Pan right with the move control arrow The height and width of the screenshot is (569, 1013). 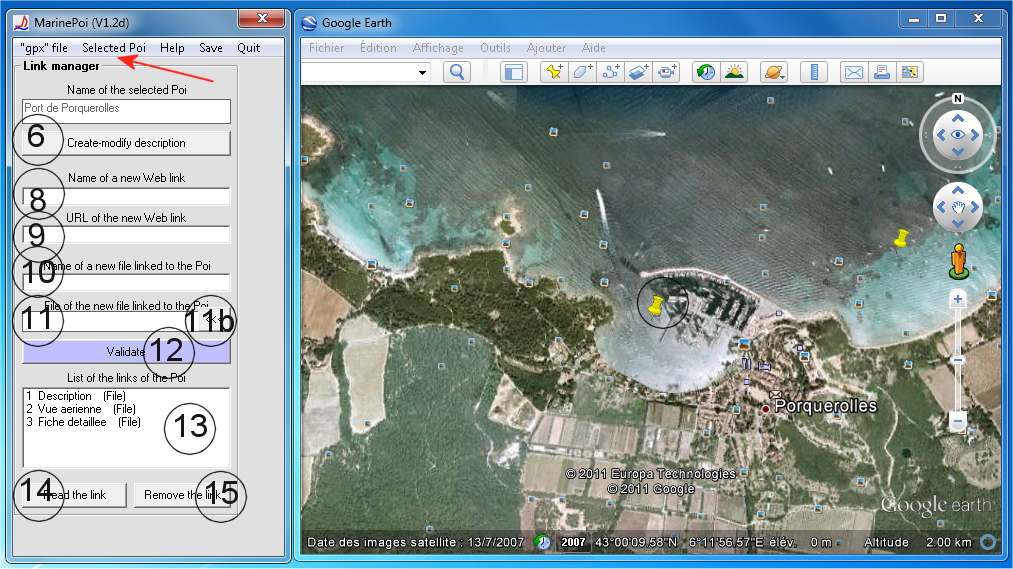point(974,207)
